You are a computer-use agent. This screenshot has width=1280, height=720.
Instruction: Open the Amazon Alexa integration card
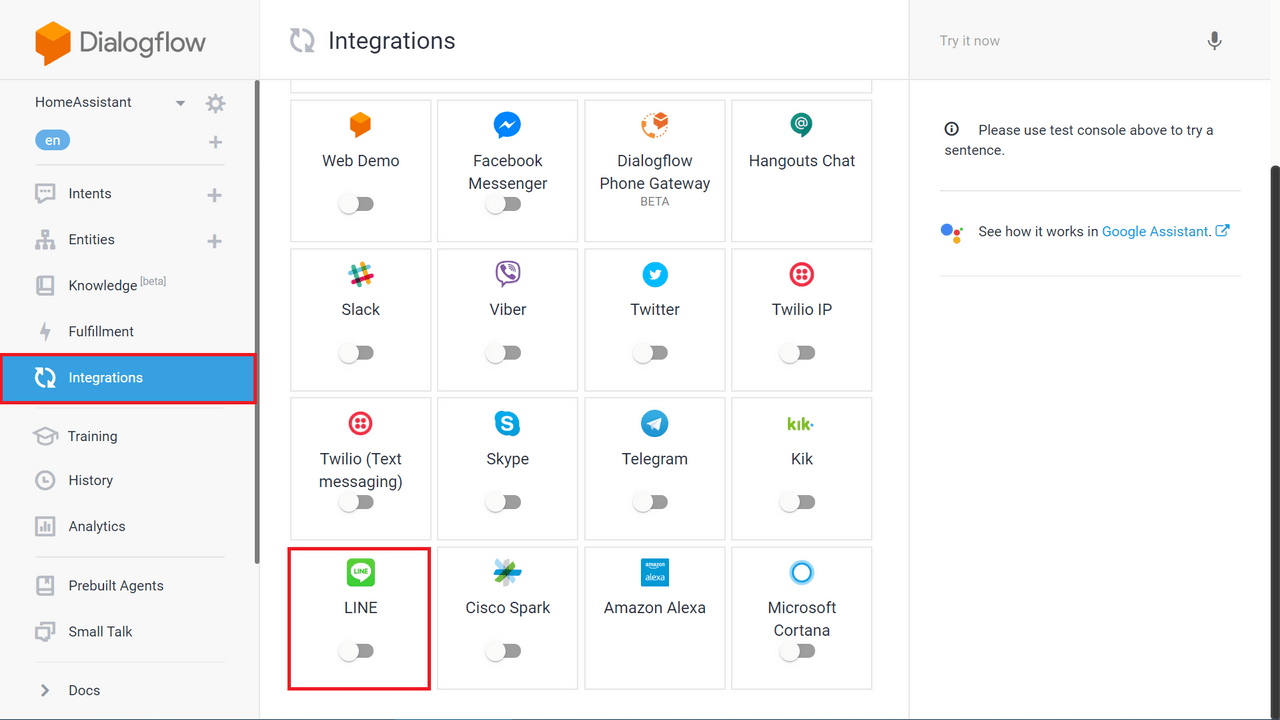pyautogui.click(x=654, y=618)
